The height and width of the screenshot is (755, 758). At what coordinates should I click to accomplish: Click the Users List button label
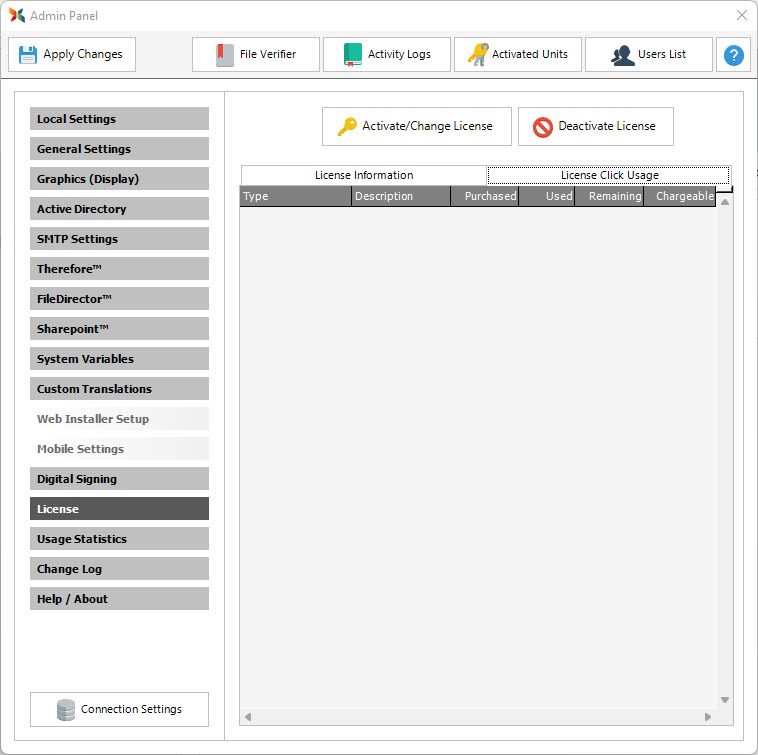662,54
